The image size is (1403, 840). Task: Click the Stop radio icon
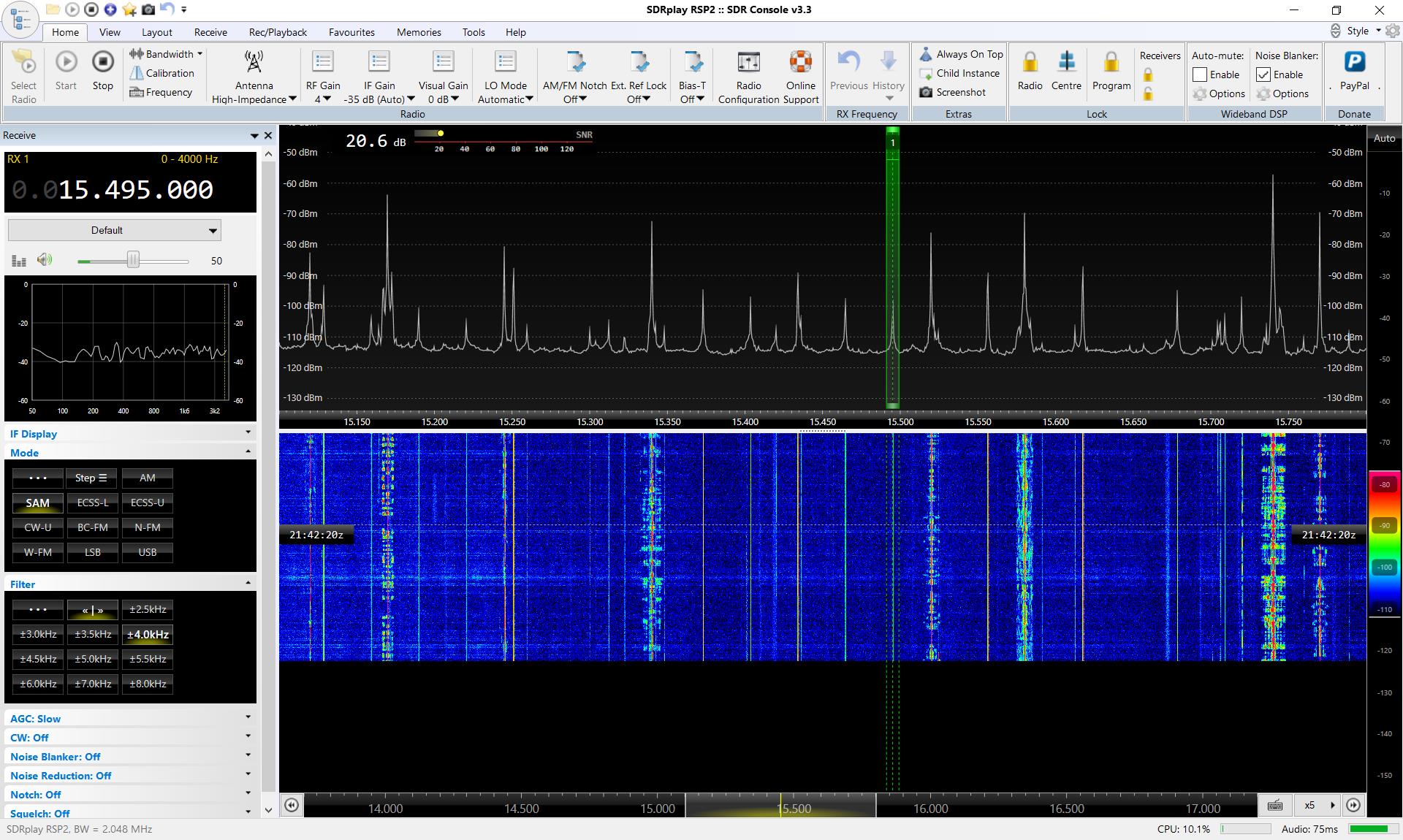103,62
